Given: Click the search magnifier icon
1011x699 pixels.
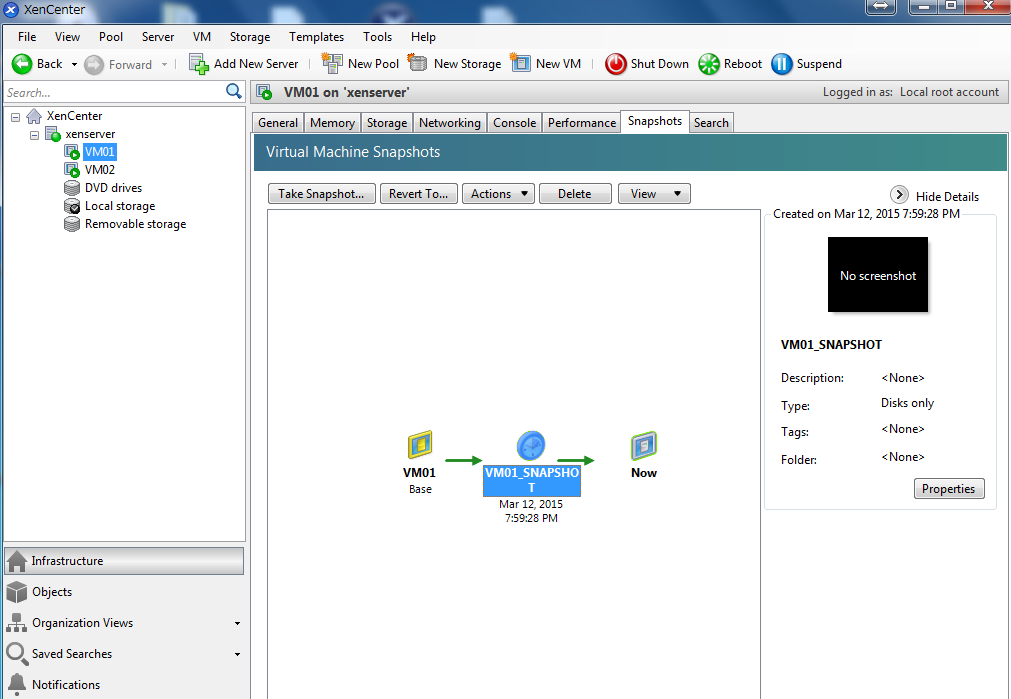Looking at the screenshot, I should [x=233, y=92].
